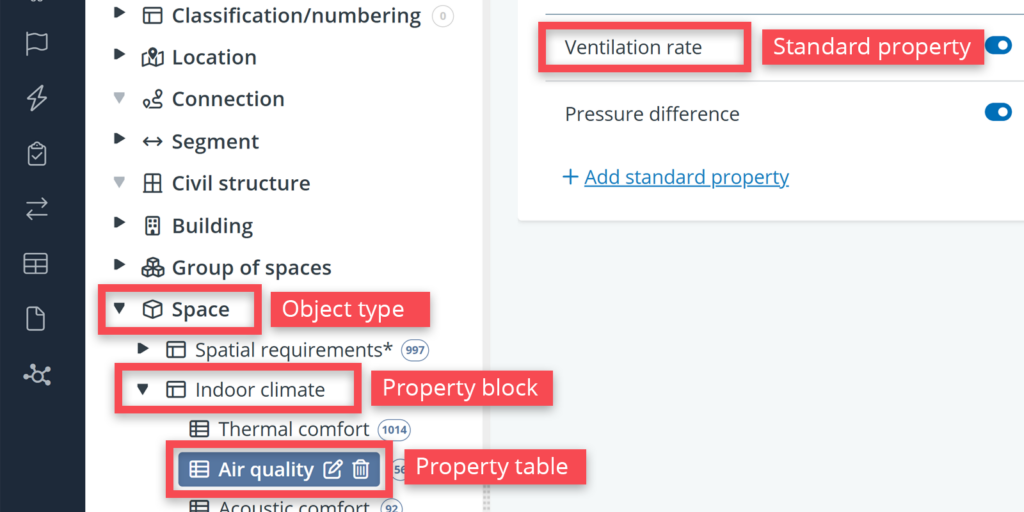Select the Thermal comfort table

[x=293, y=429]
